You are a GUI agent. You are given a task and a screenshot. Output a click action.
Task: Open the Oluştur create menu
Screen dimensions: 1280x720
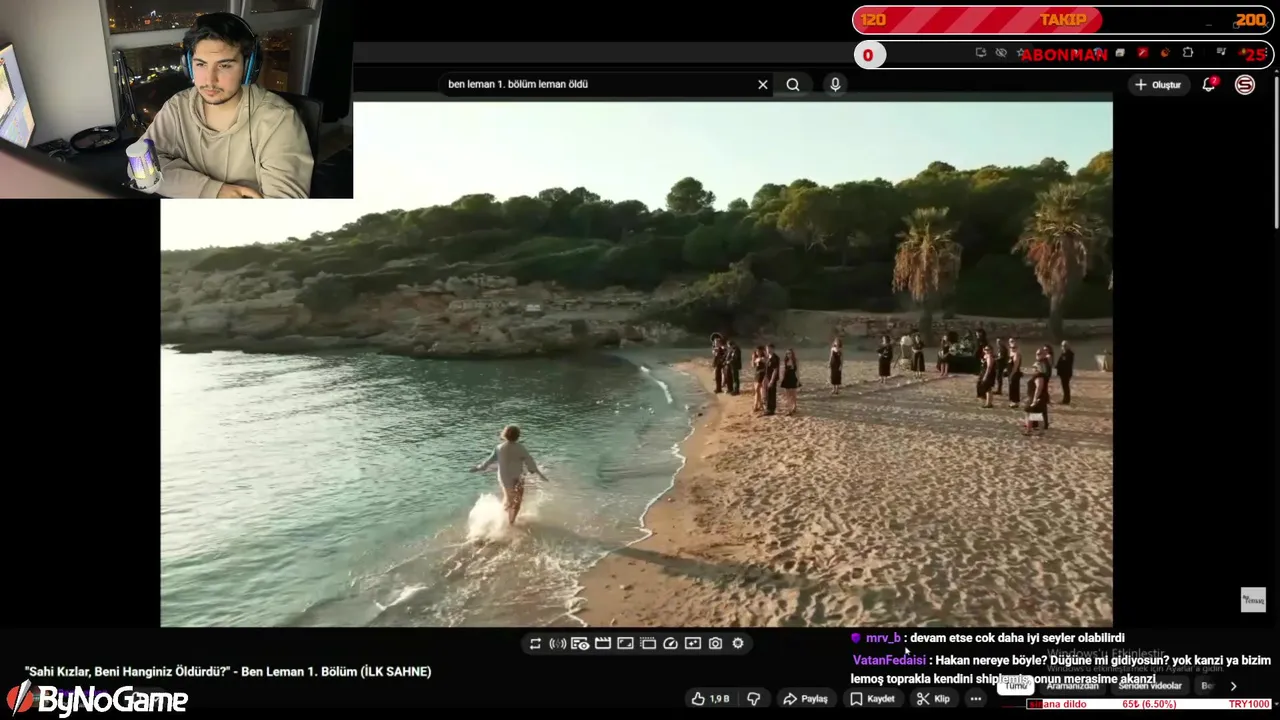click(x=1158, y=85)
